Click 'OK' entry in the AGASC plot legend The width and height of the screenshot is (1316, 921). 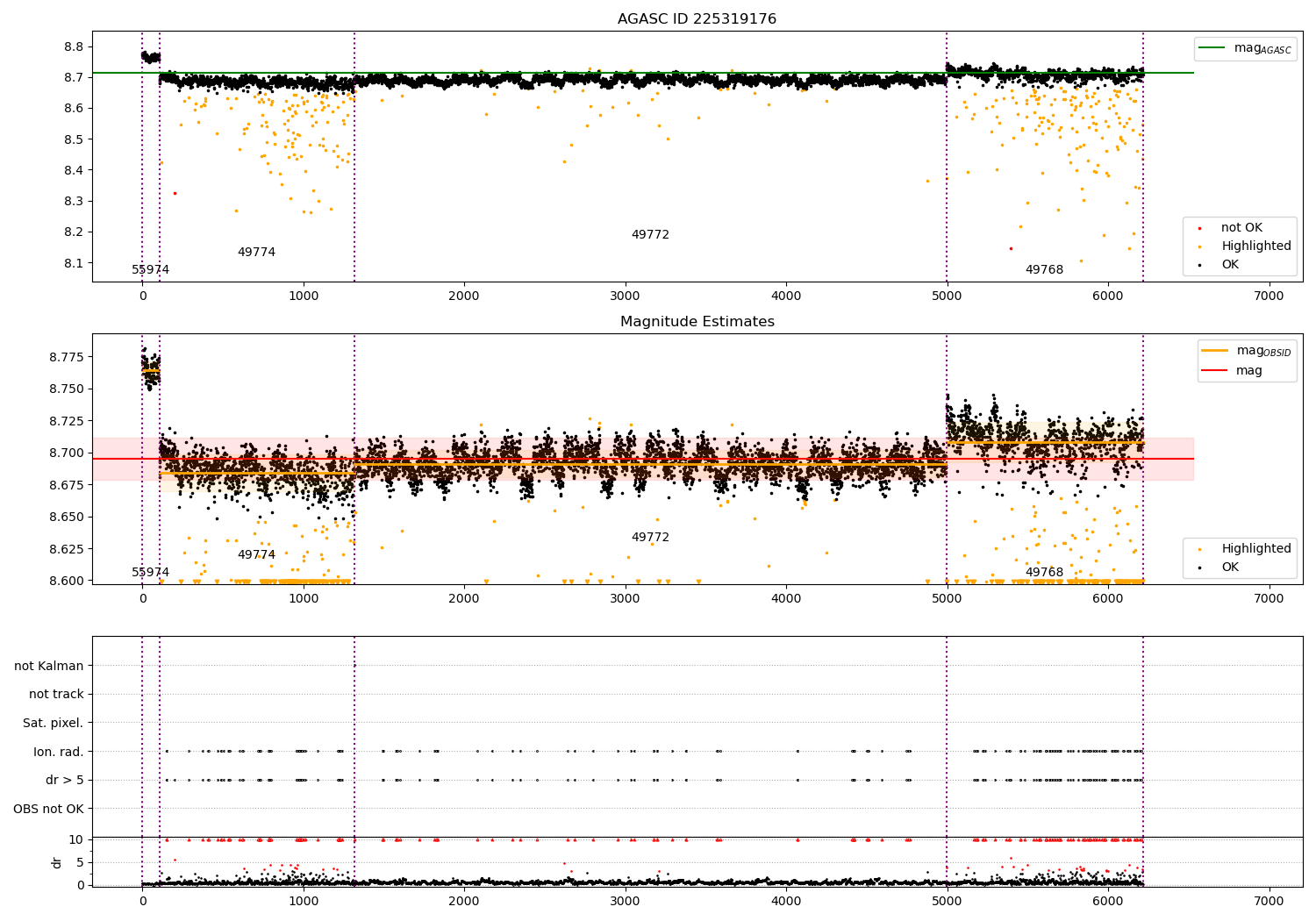pyautogui.click(x=1230, y=265)
